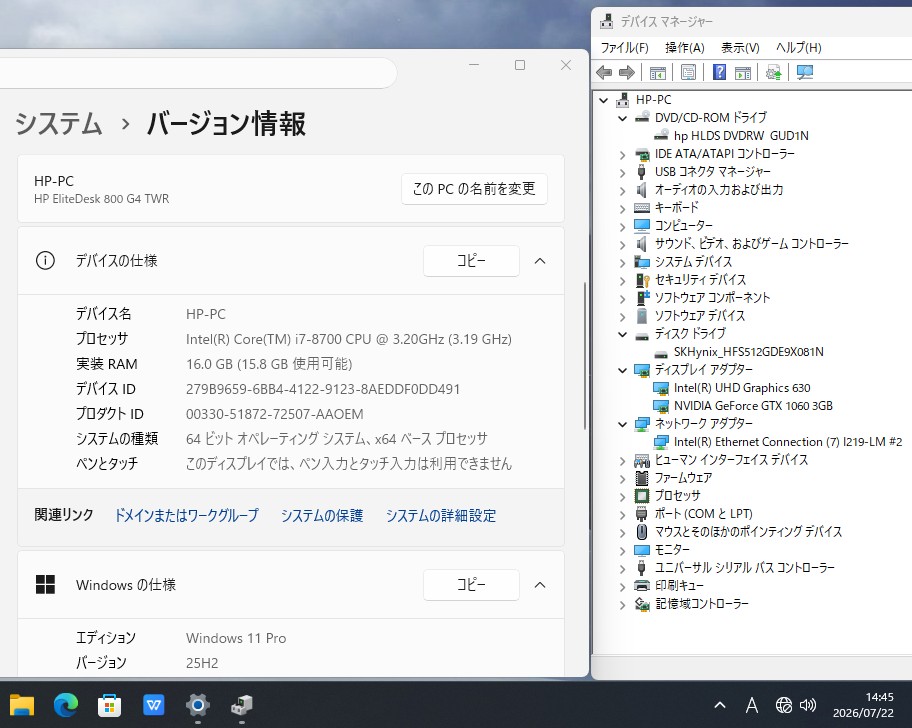Screen dimensions: 912x728
Task: Select the hp HLDS DVDRW GUD1N drive icon
Action: pyautogui.click(x=661, y=135)
